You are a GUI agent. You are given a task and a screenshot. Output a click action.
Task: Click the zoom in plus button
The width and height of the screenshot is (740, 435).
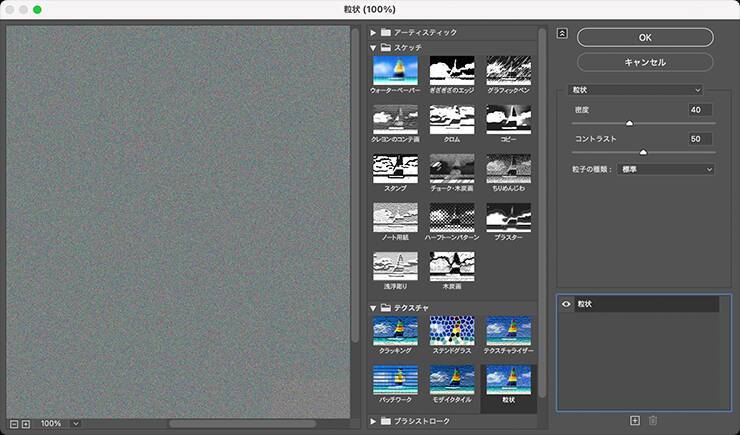pyautogui.click(x=26, y=424)
